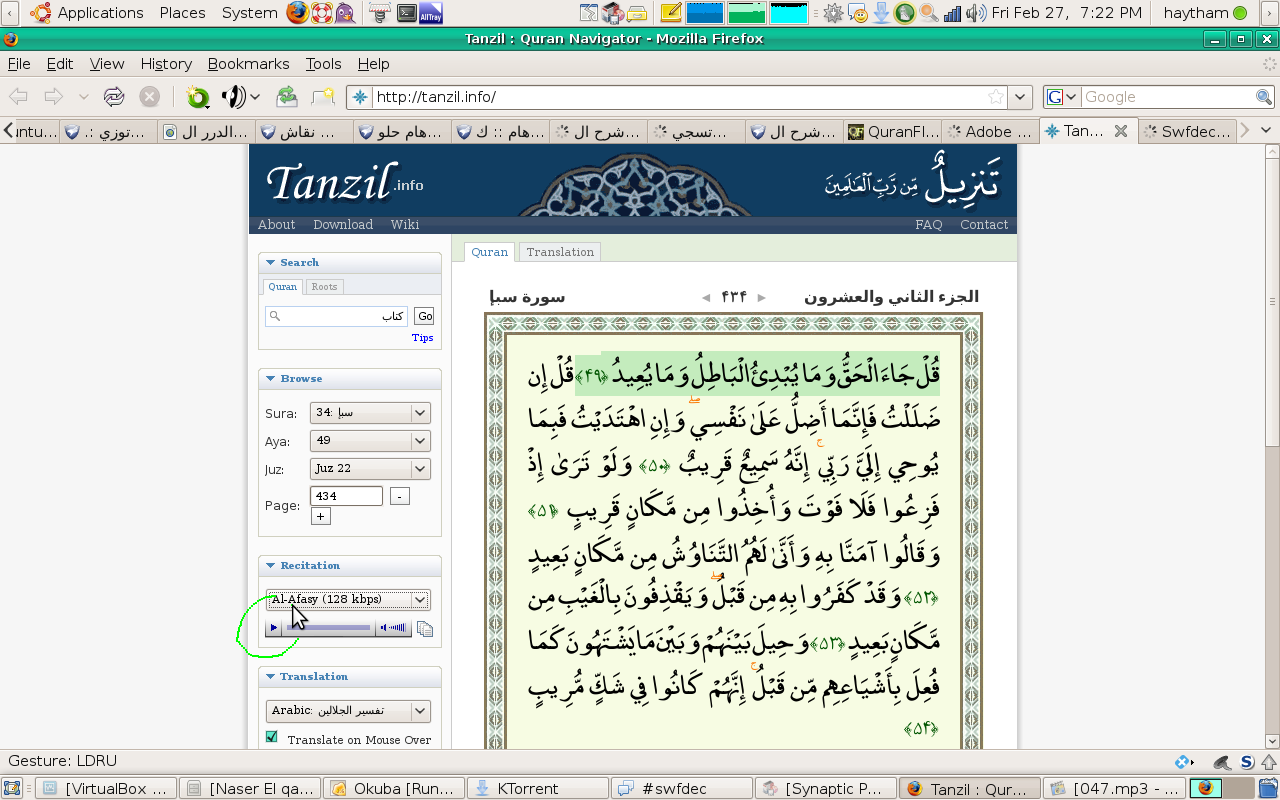This screenshot has height=800, width=1280.
Task: Switch to the Translation tab
Action: coord(560,252)
